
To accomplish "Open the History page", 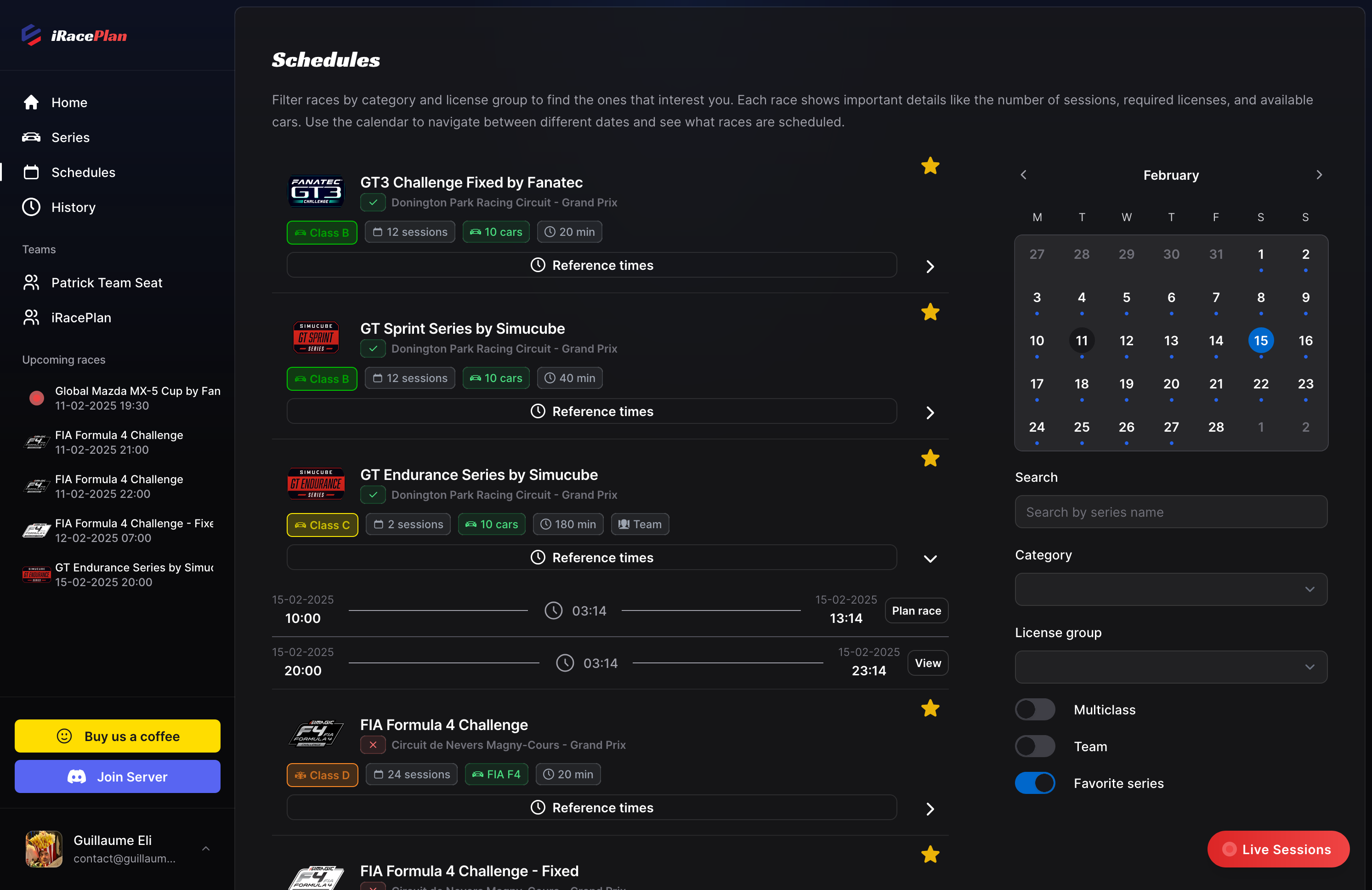I will point(74,207).
